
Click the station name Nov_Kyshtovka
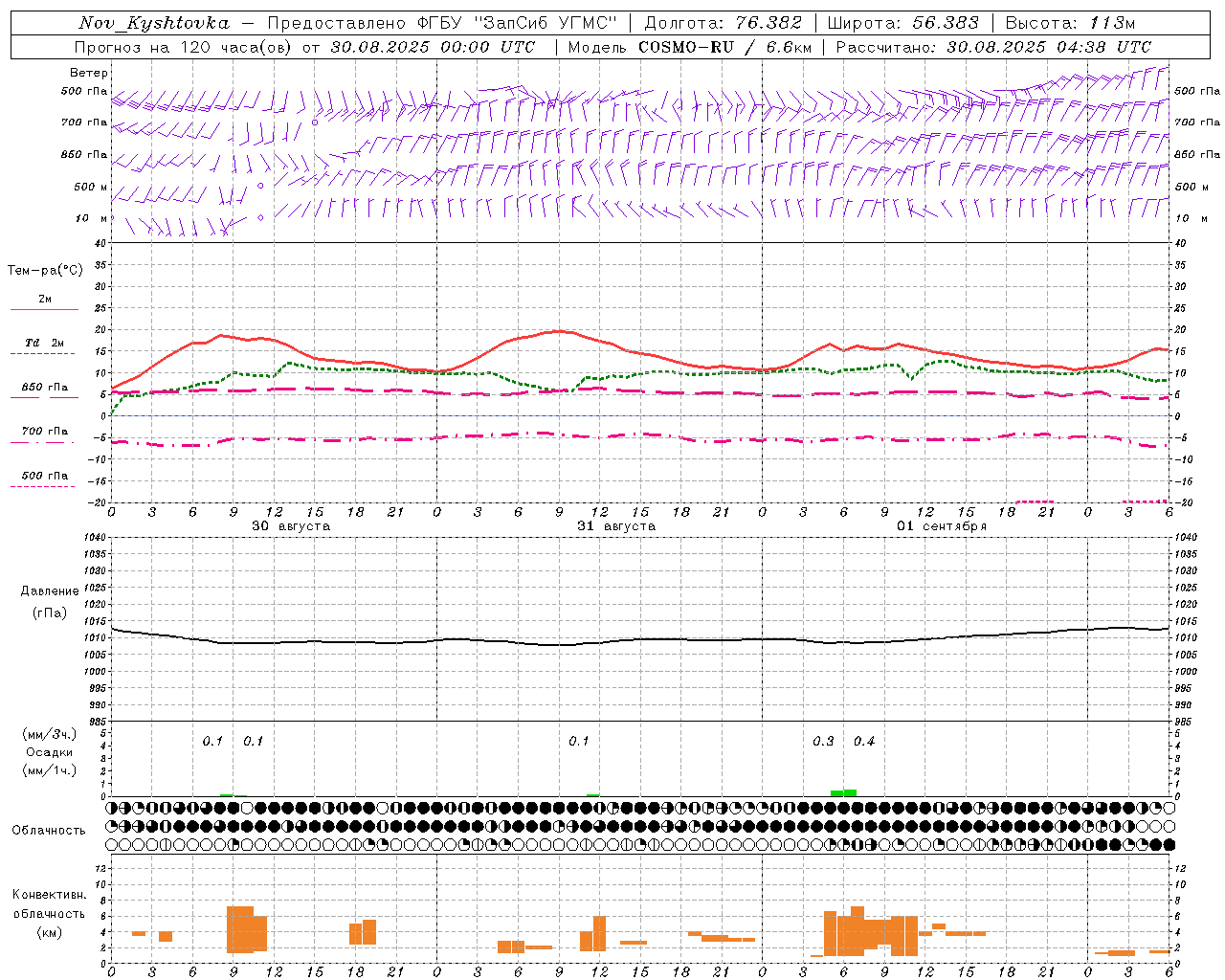coord(154,23)
